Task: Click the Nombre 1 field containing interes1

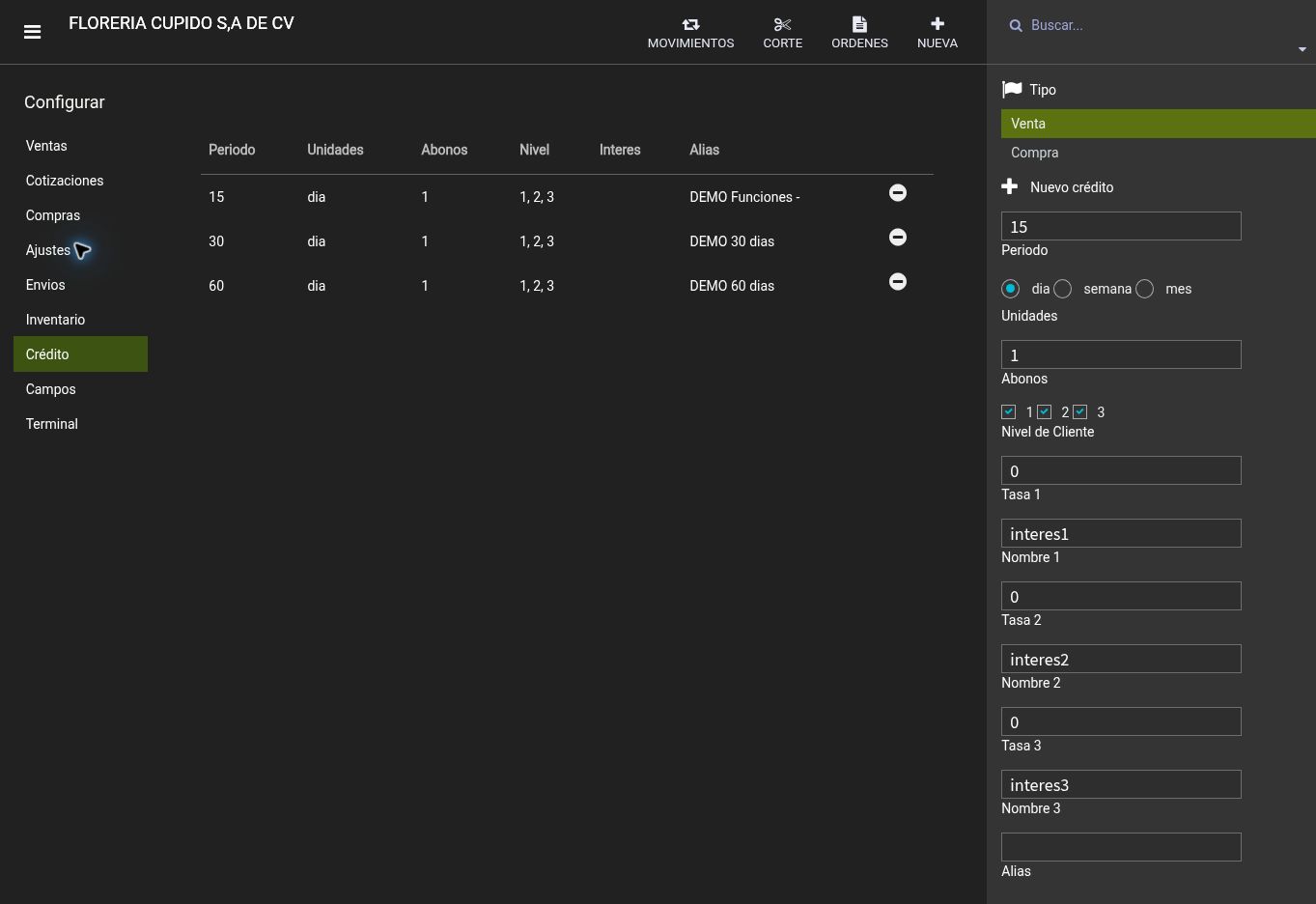Action: click(1121, 533)
